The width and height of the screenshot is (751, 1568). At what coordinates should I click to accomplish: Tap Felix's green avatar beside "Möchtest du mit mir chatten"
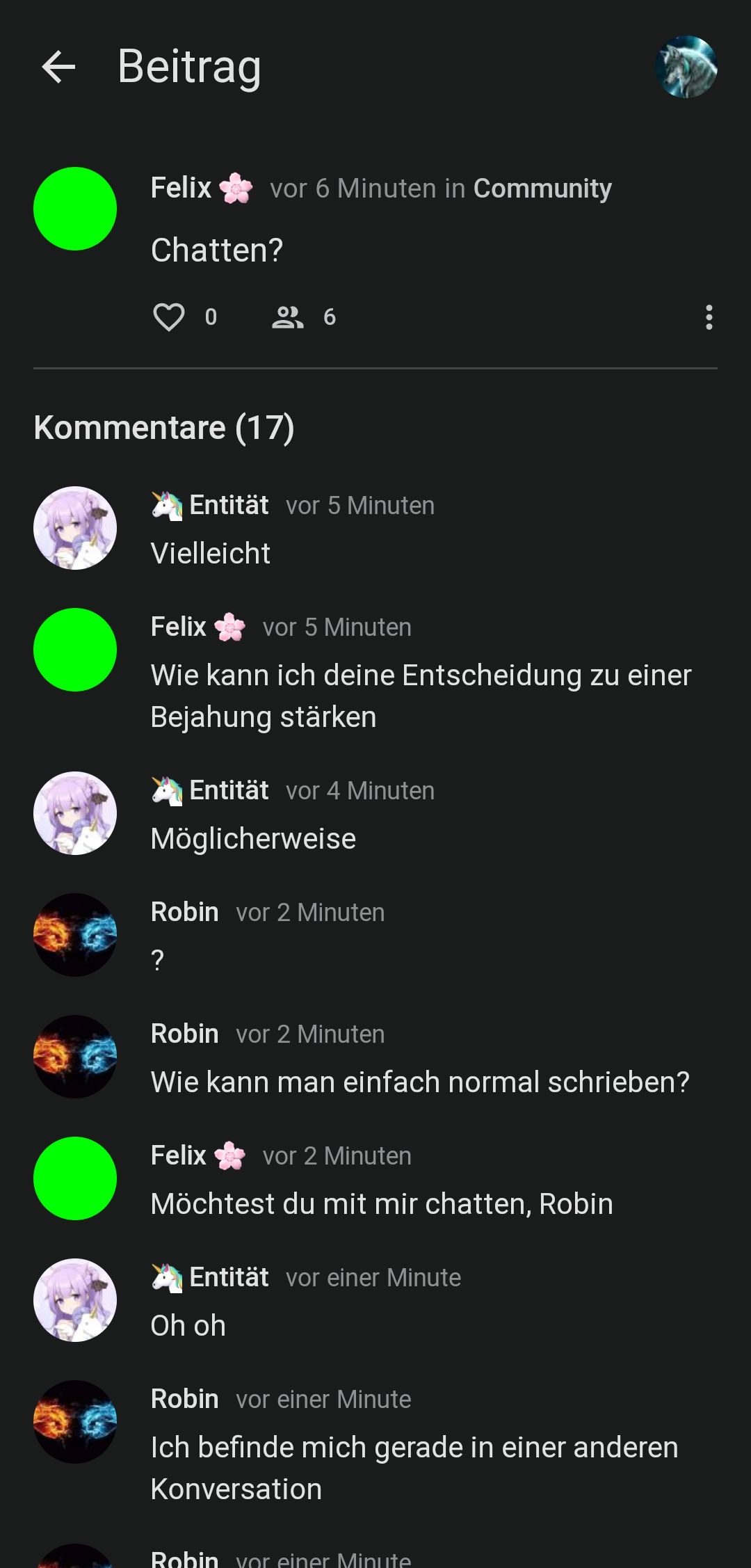pos(75,1178)
